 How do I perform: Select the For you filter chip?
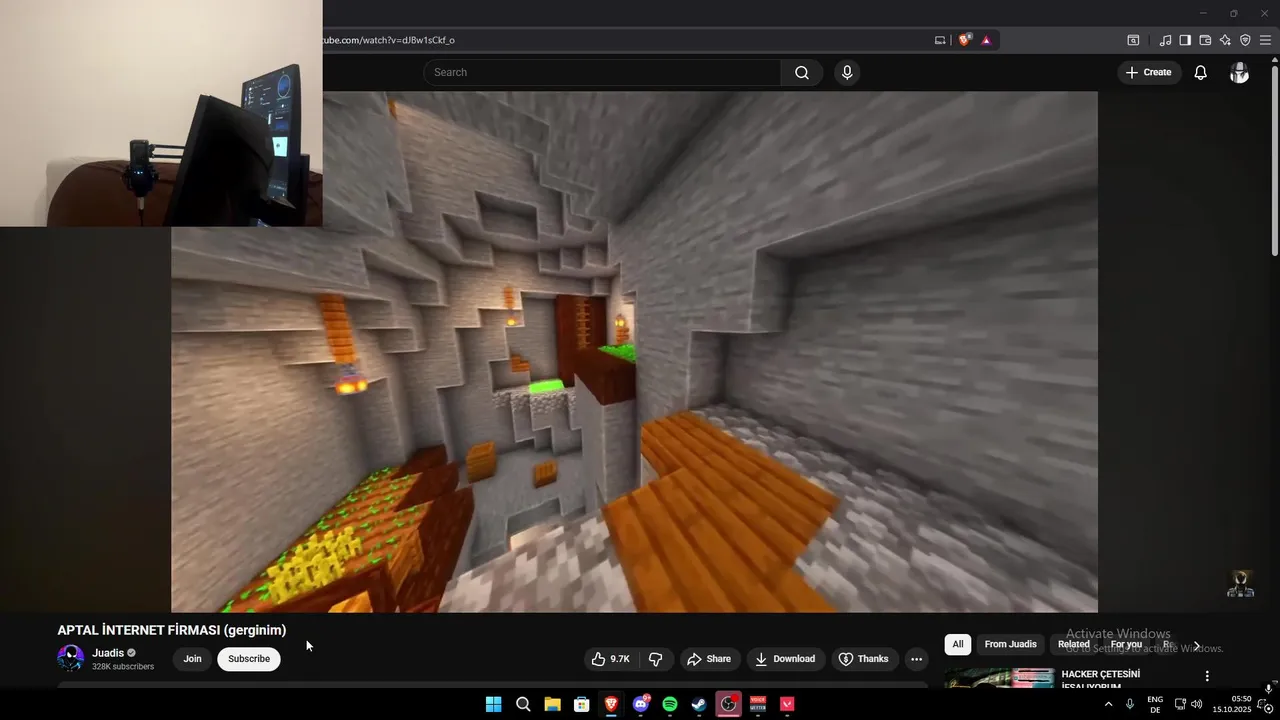click(x=1126, y=644)
